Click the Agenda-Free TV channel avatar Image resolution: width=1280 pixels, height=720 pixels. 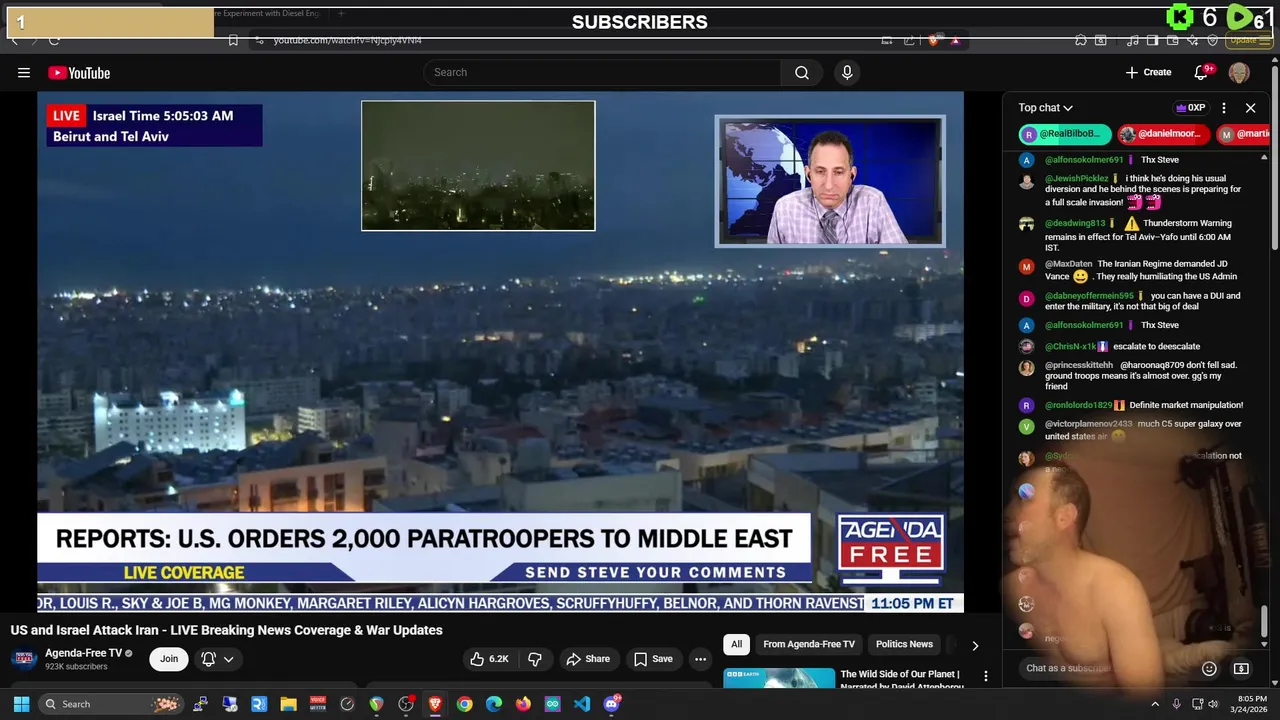tap(24, 659)
